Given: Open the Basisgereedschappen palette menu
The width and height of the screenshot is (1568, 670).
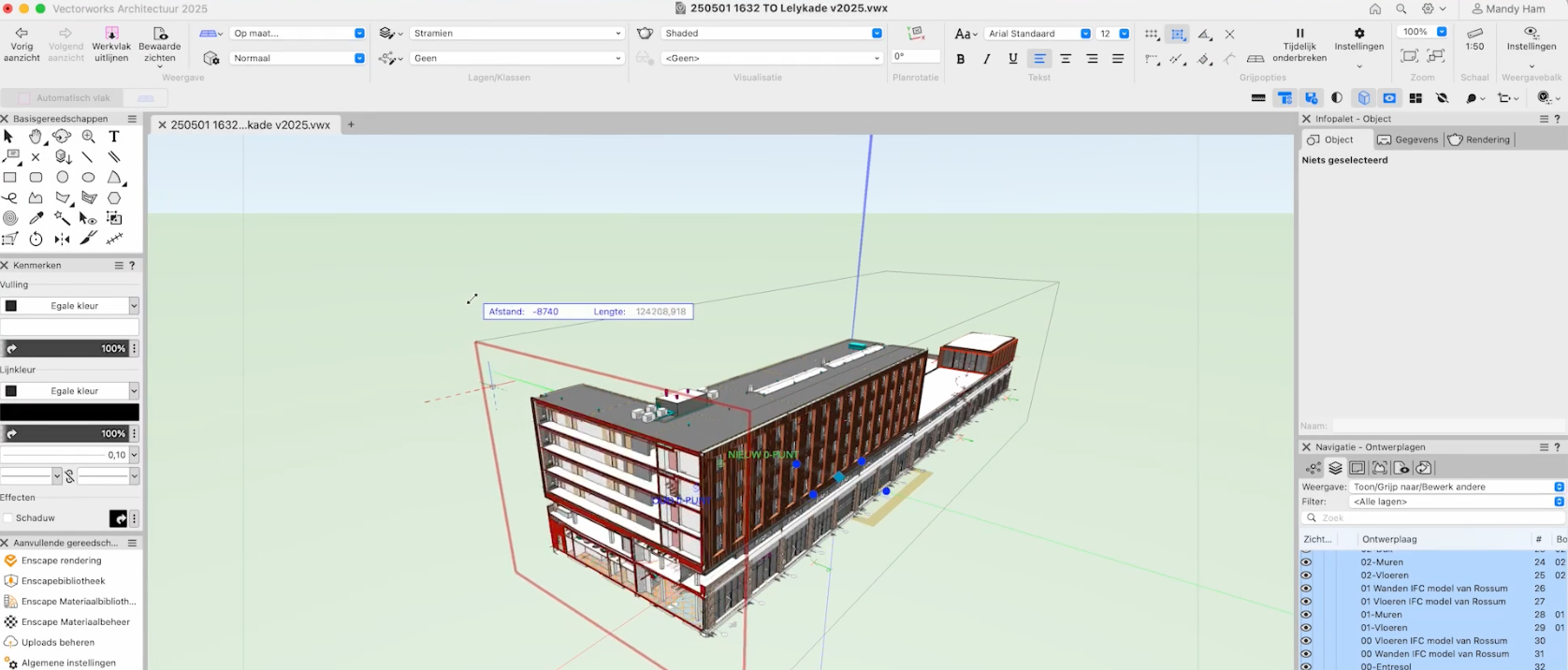Looking at the screenshot, I should pos(132,119).
